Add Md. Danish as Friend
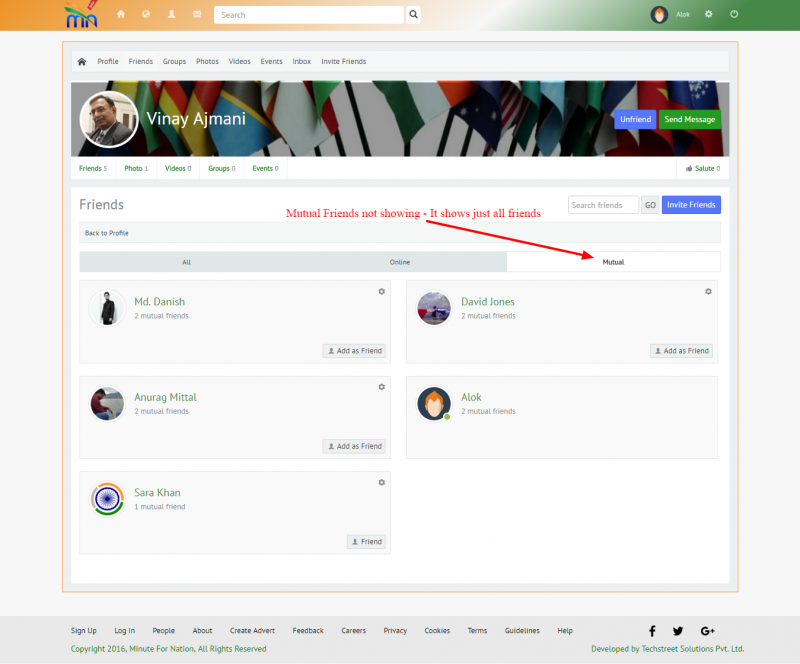800x664 pixels. point(355,351)
